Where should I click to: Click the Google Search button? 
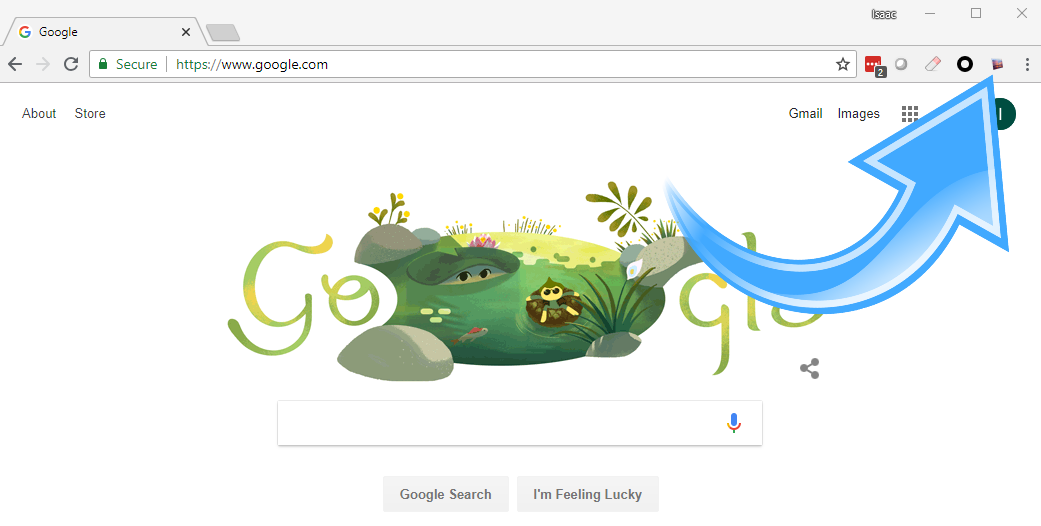445,494
